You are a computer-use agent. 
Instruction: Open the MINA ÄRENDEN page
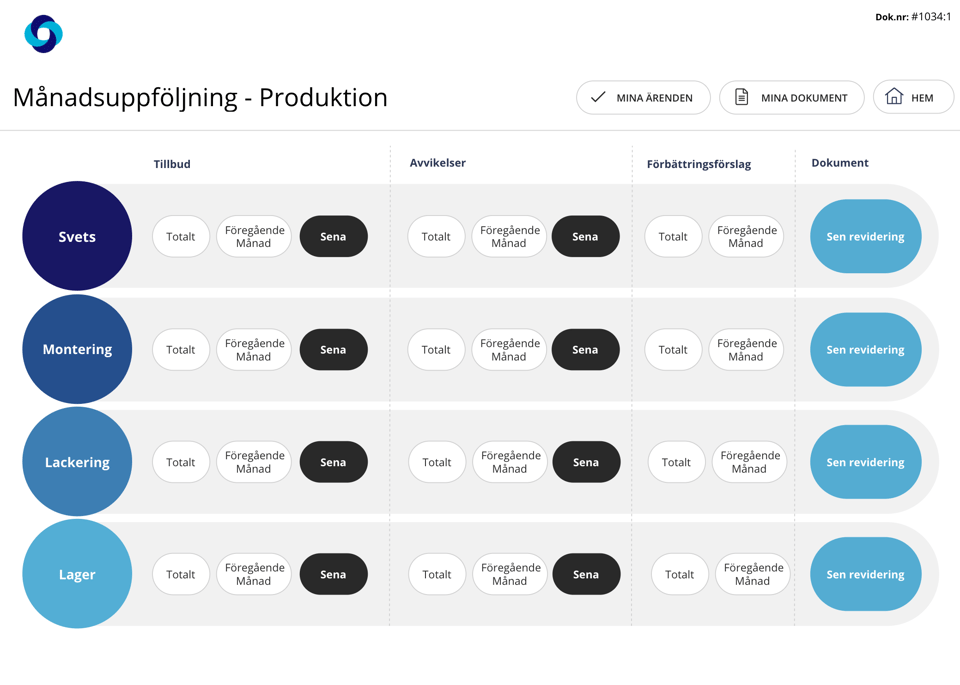point(643,97)
